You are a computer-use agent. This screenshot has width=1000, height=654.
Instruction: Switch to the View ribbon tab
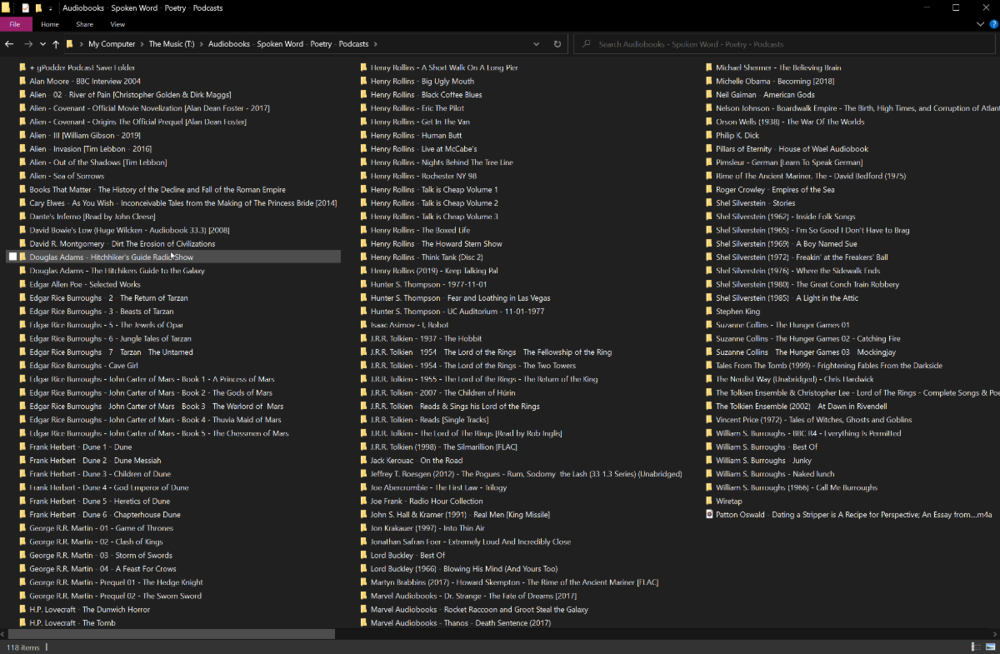coord(117,24)
